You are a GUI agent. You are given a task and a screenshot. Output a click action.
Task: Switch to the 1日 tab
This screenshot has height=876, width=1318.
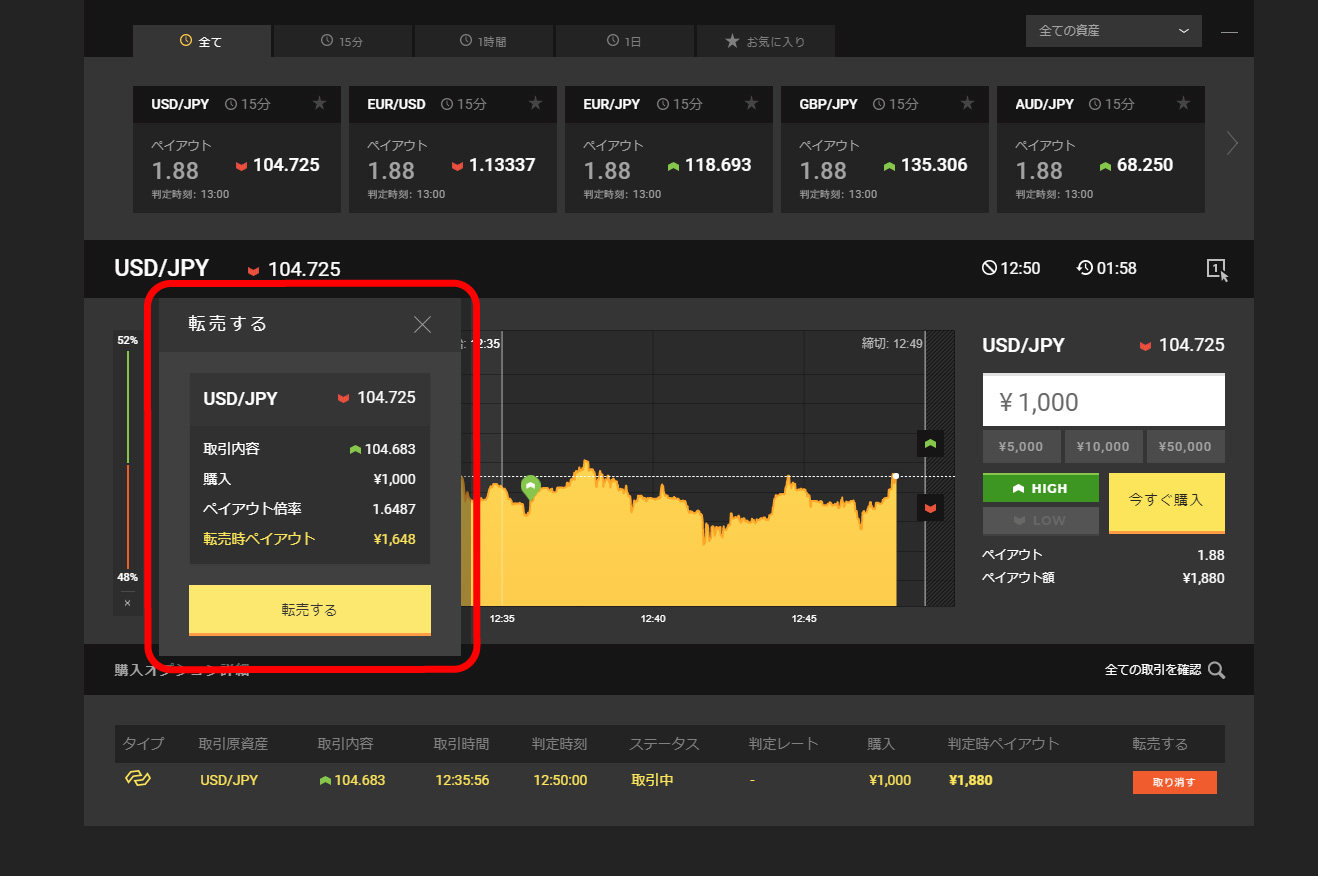(624, 41)
